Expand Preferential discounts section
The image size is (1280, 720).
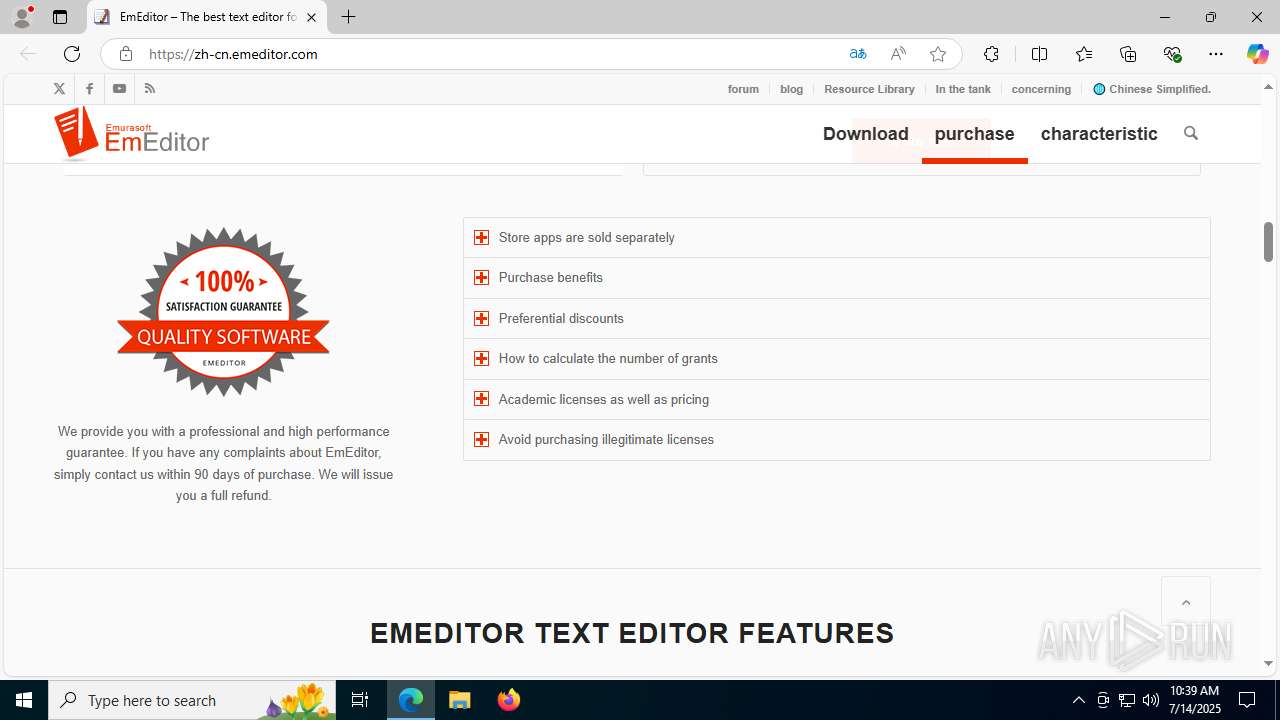(x=837, y=319)
